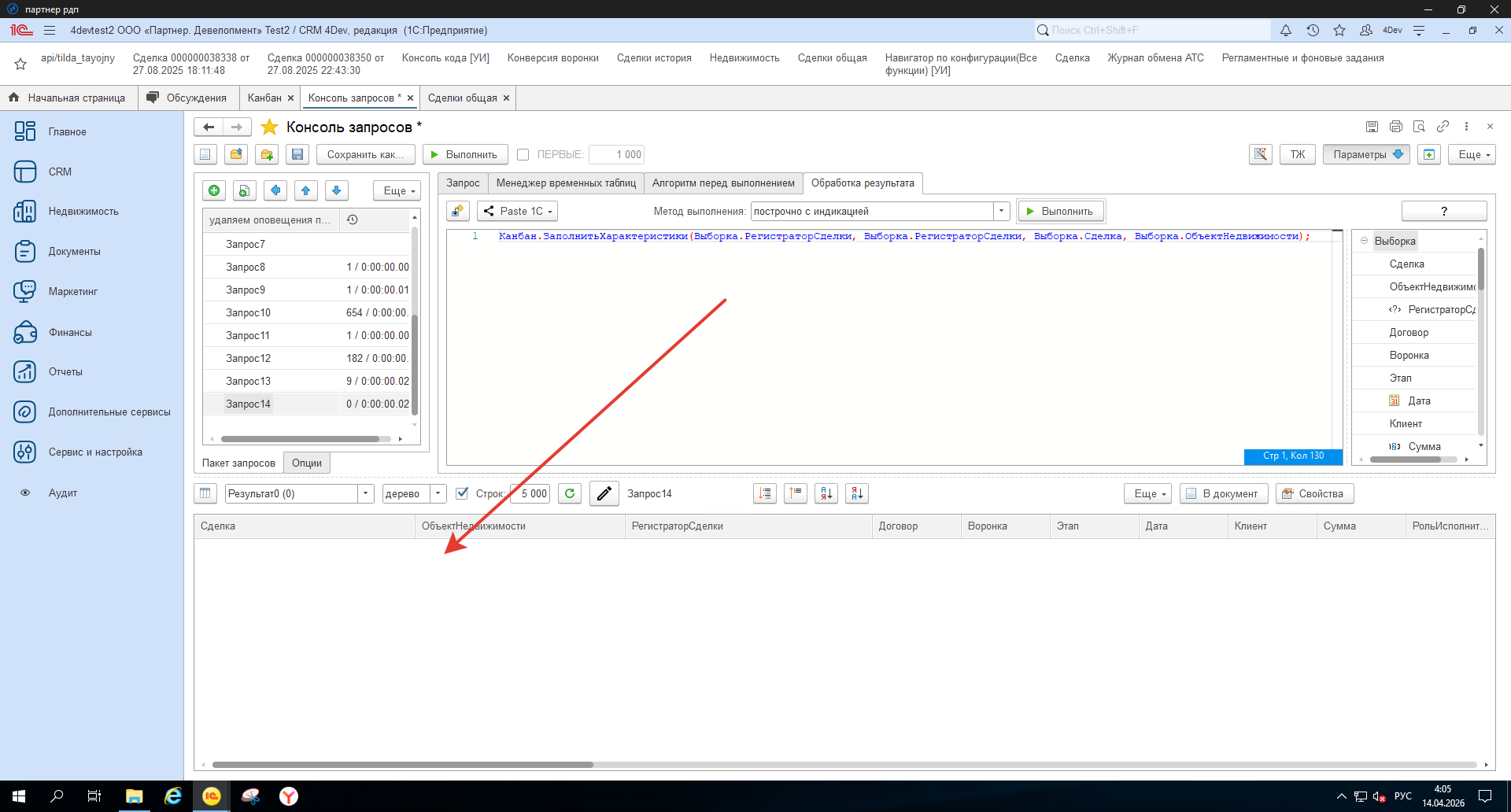Uncheck the Строк checkbox
The width and height of the screenshot is (1511, 812).
coord(463,493)
